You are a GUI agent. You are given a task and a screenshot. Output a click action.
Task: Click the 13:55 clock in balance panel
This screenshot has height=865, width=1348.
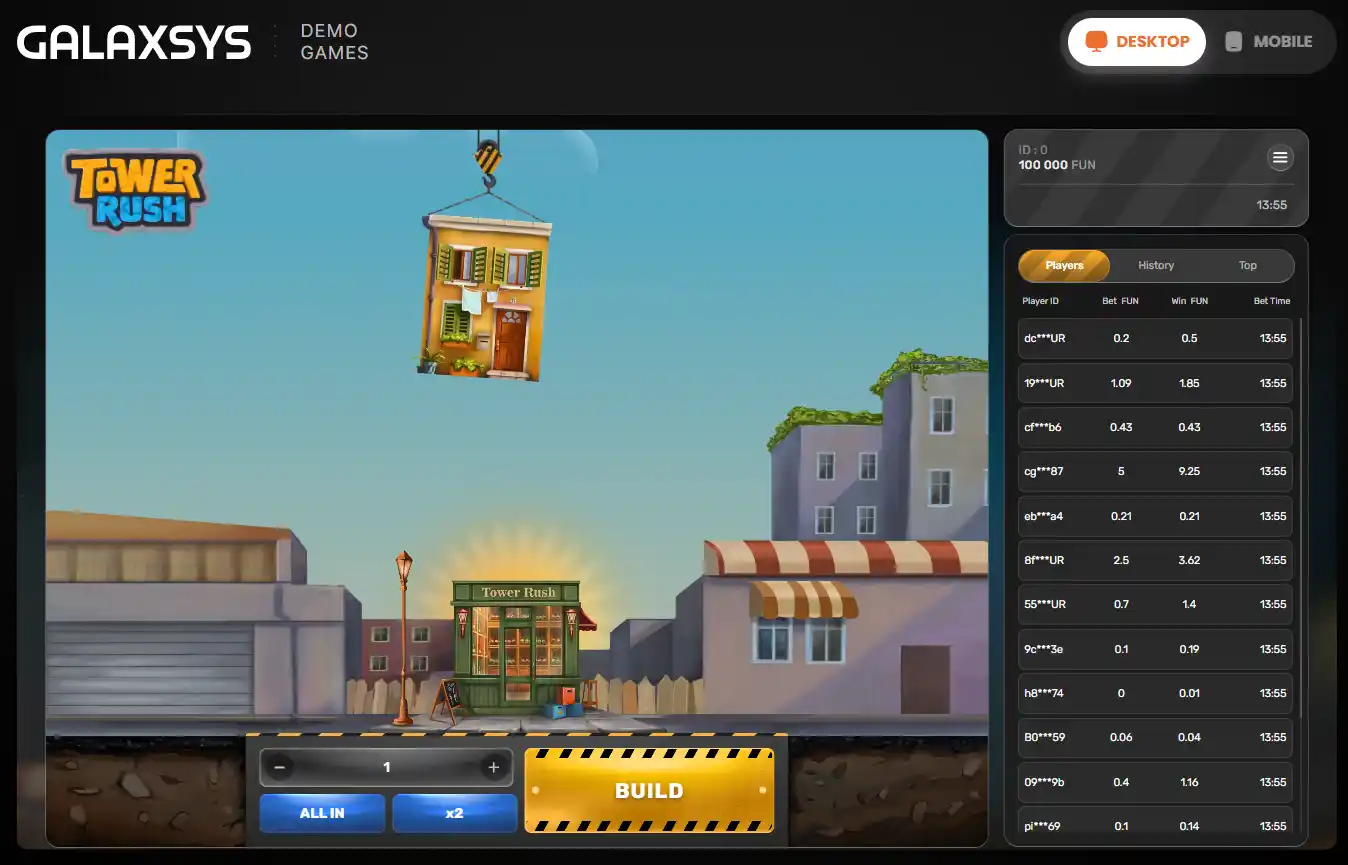[x=1272, y=205]
